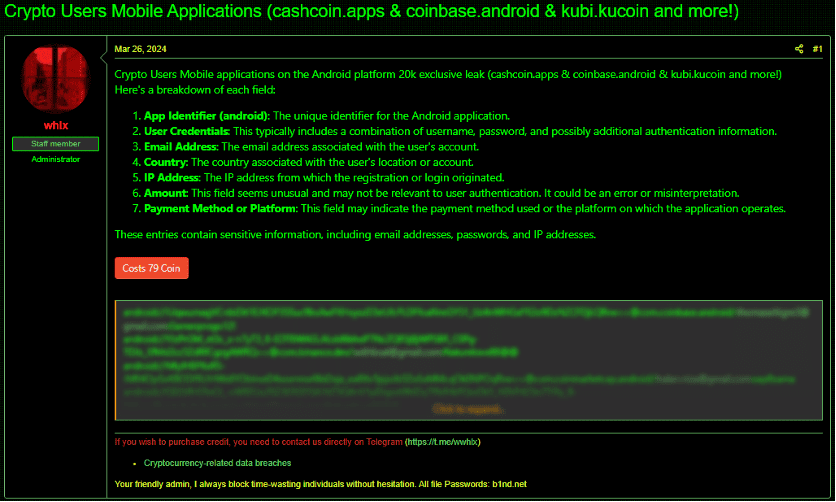
Task: Click the share icon on the post
Action: pyautogui.click(x=799, y=49)
